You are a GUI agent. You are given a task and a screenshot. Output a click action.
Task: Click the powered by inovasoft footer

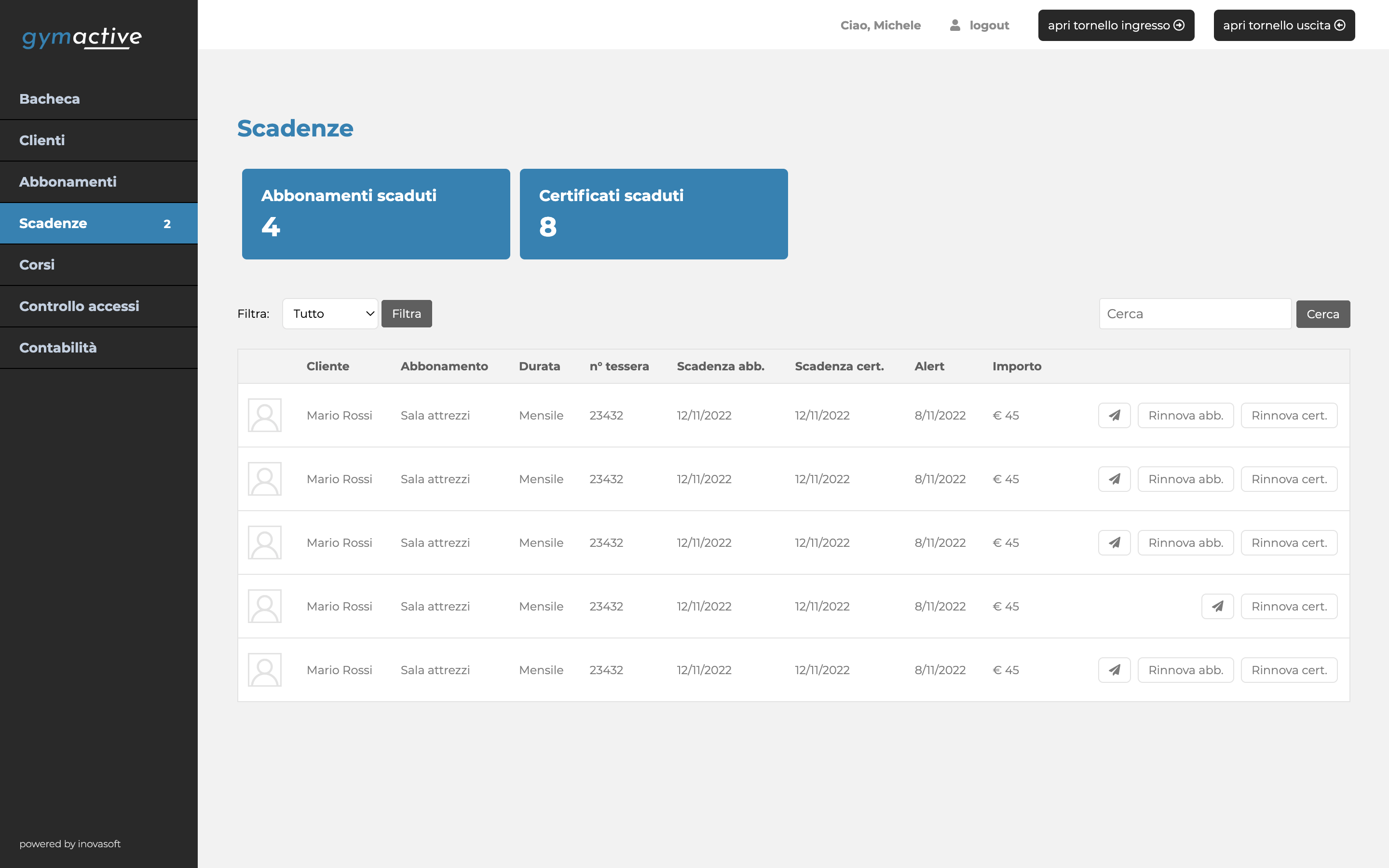pyautogui.click(x=70, y=844)
